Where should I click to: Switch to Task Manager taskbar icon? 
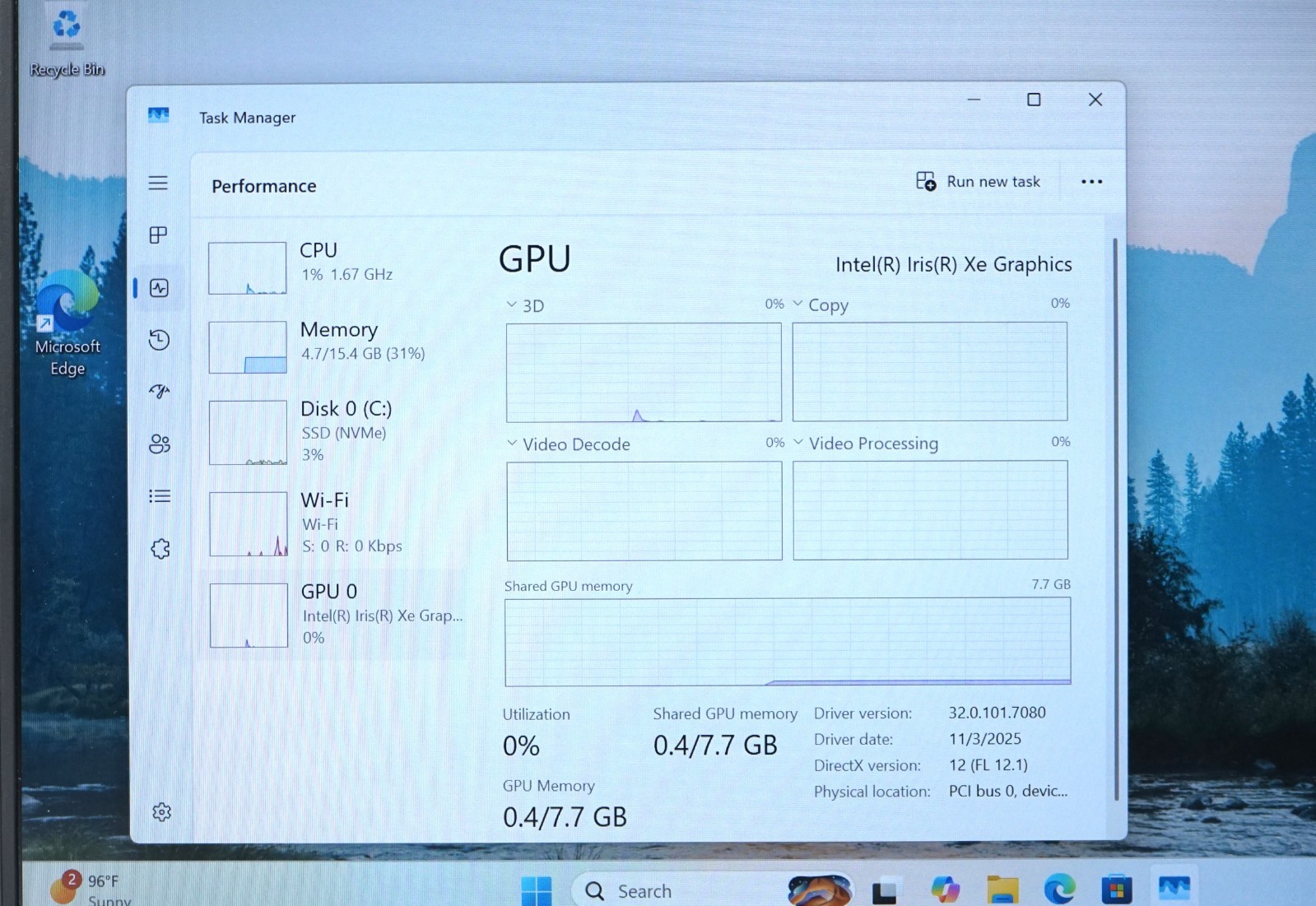point(1174,888)
